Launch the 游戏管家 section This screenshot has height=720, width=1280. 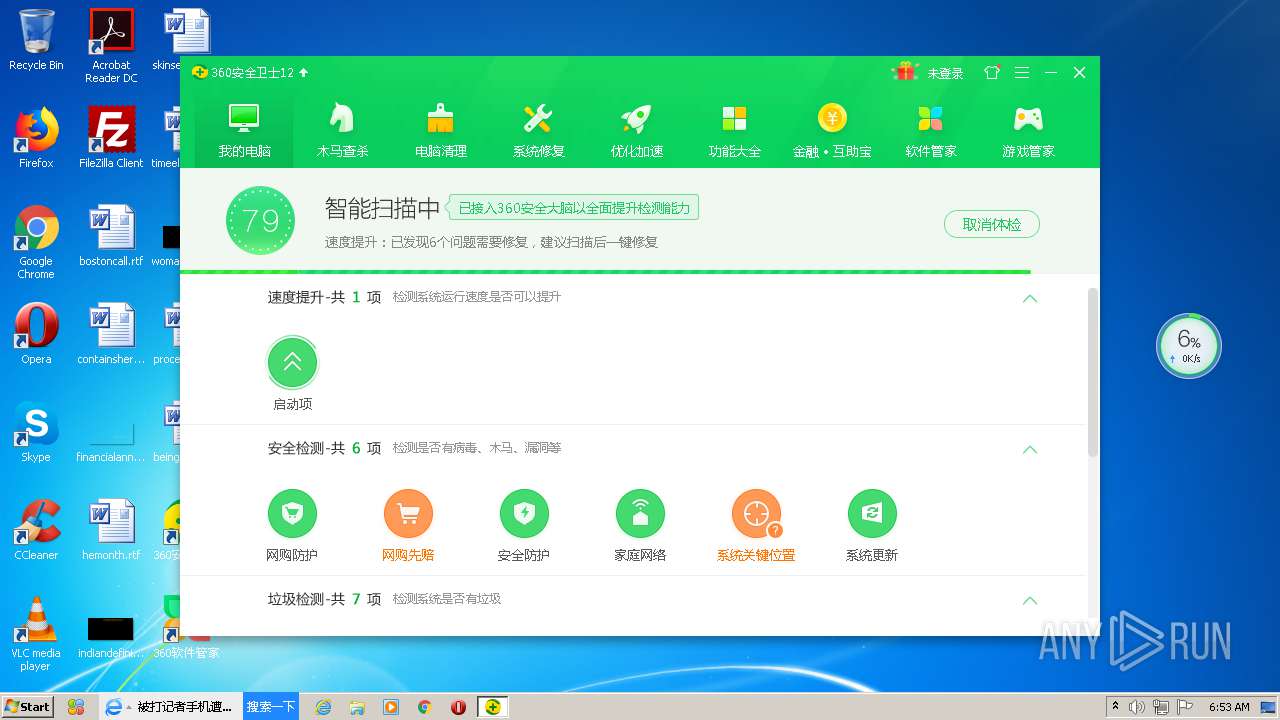pos(1028,130)
